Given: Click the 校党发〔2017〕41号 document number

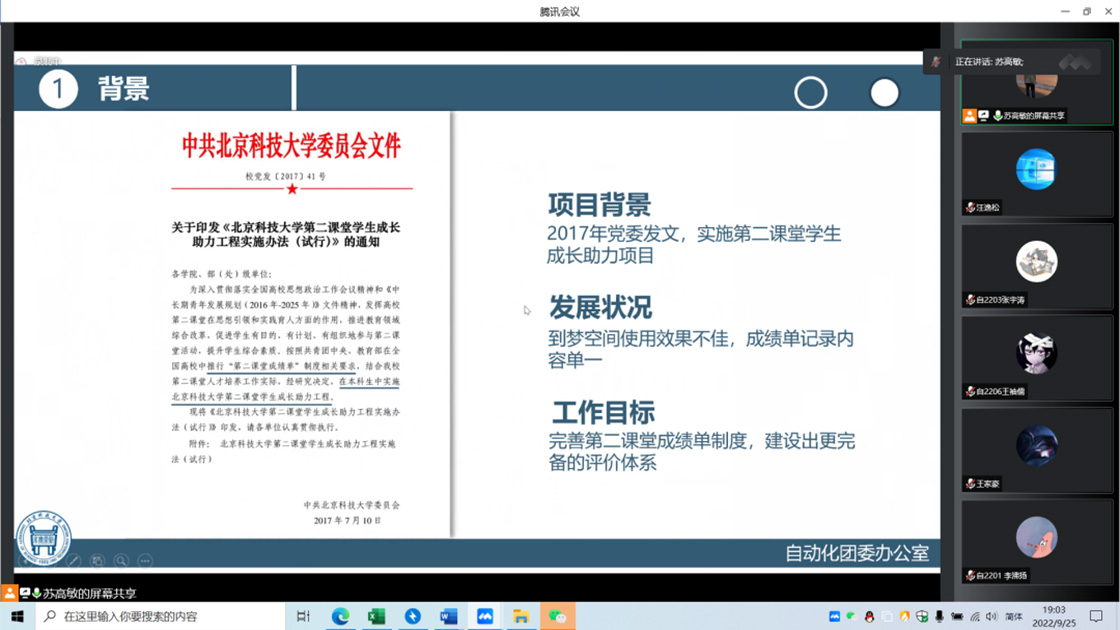Looking at the screenshot, I should coord(286,176).
